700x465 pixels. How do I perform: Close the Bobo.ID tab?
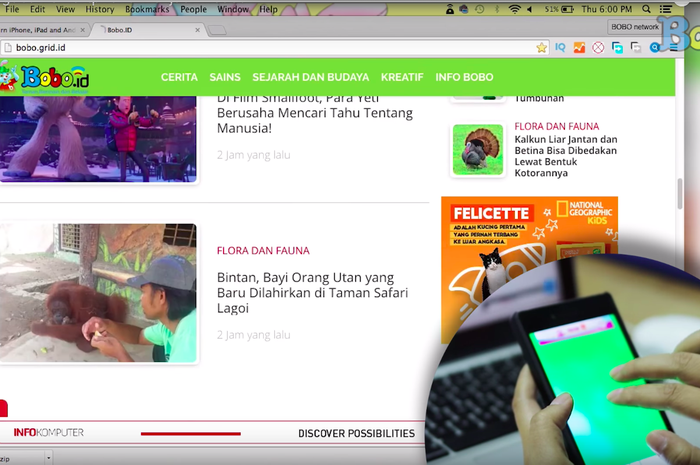pyautogui.click(x=197, y=30)
